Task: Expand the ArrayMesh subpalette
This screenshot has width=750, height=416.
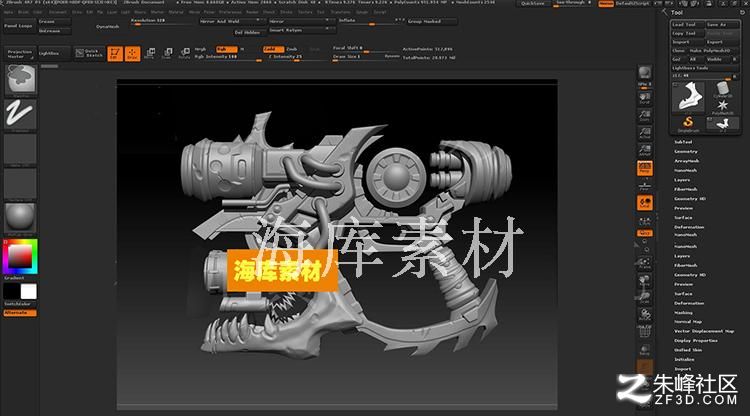Action: (x=686, y=161)
